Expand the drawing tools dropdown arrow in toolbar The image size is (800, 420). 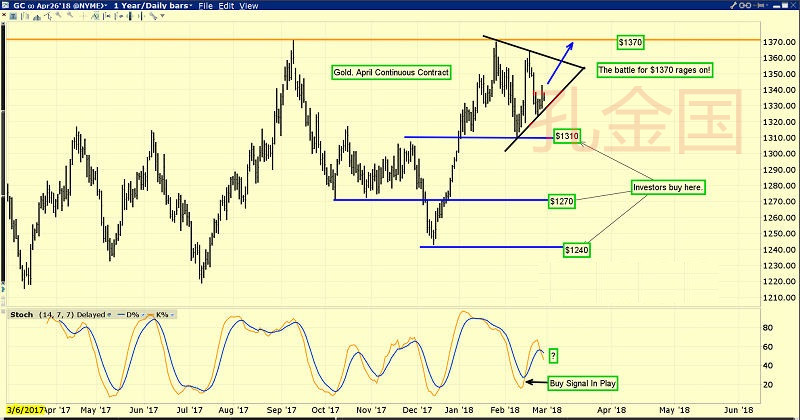point(162,16)
